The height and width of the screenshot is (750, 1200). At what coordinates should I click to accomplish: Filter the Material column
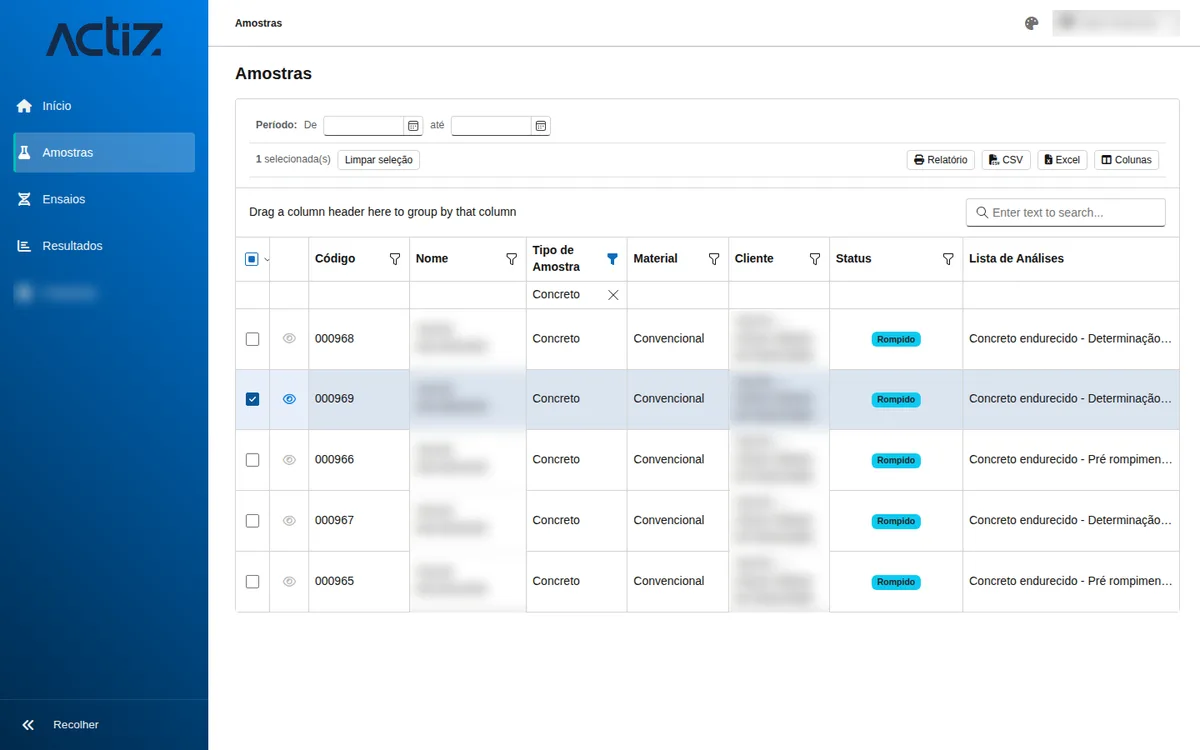coord(714,259)
